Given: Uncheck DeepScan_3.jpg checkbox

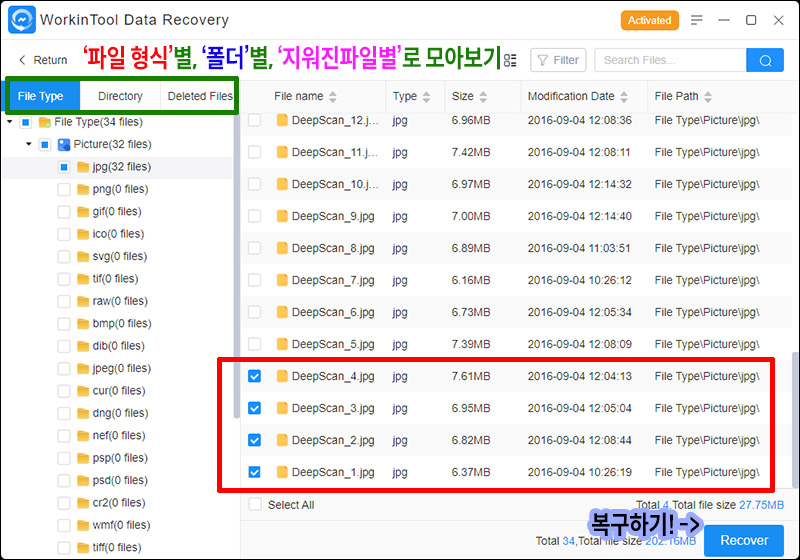Looking at the screenshot, I should coord(255,408).
